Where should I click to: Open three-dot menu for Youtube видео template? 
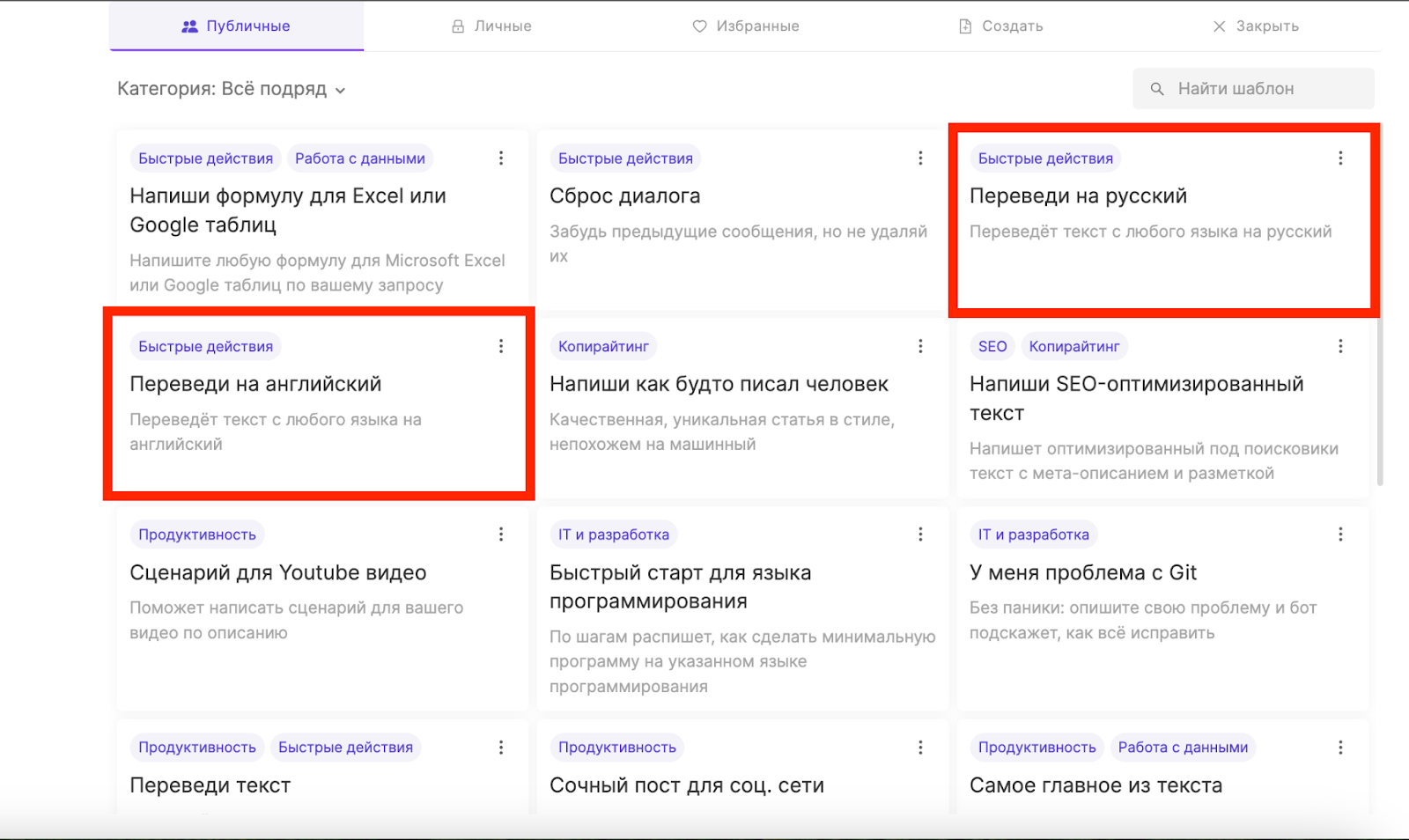(501, 534)
